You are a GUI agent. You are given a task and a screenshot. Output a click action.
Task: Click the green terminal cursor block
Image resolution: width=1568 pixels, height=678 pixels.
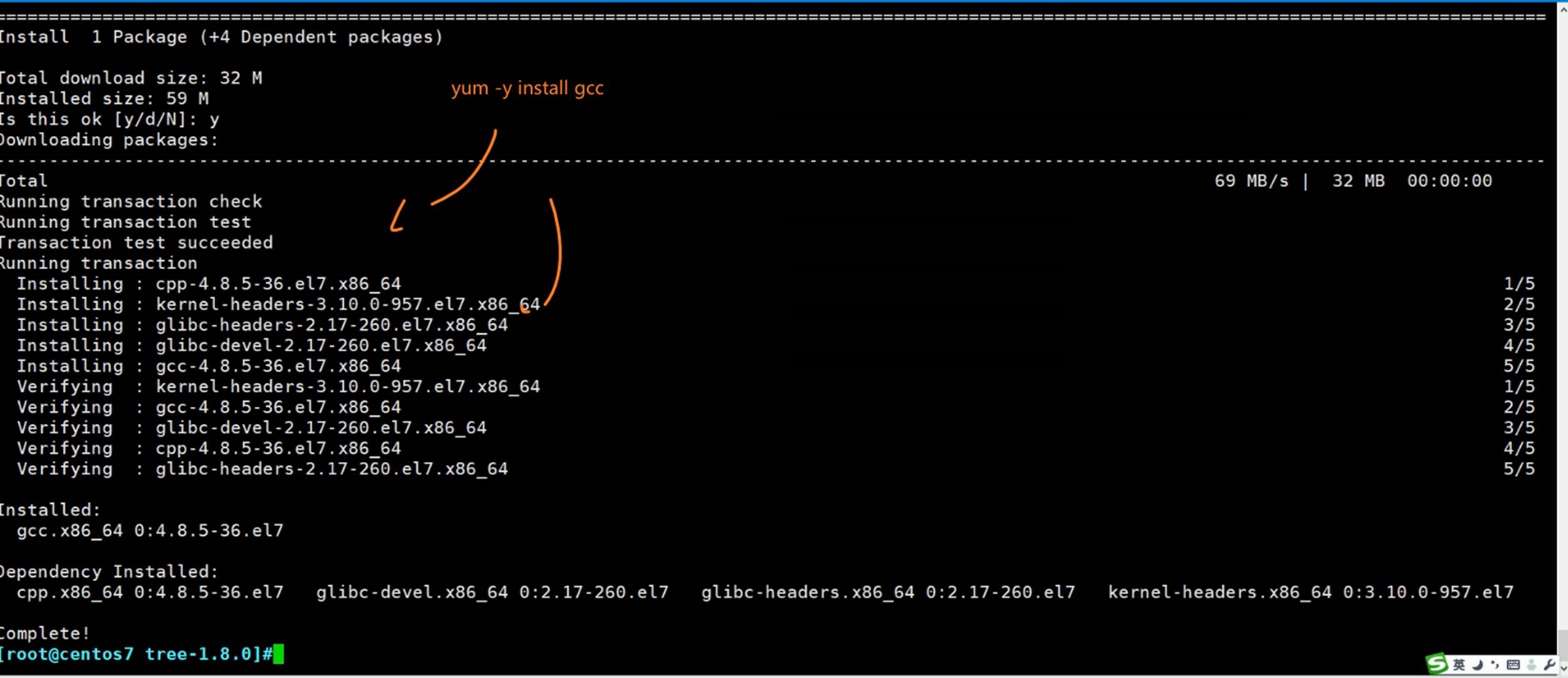pos(278,654)
